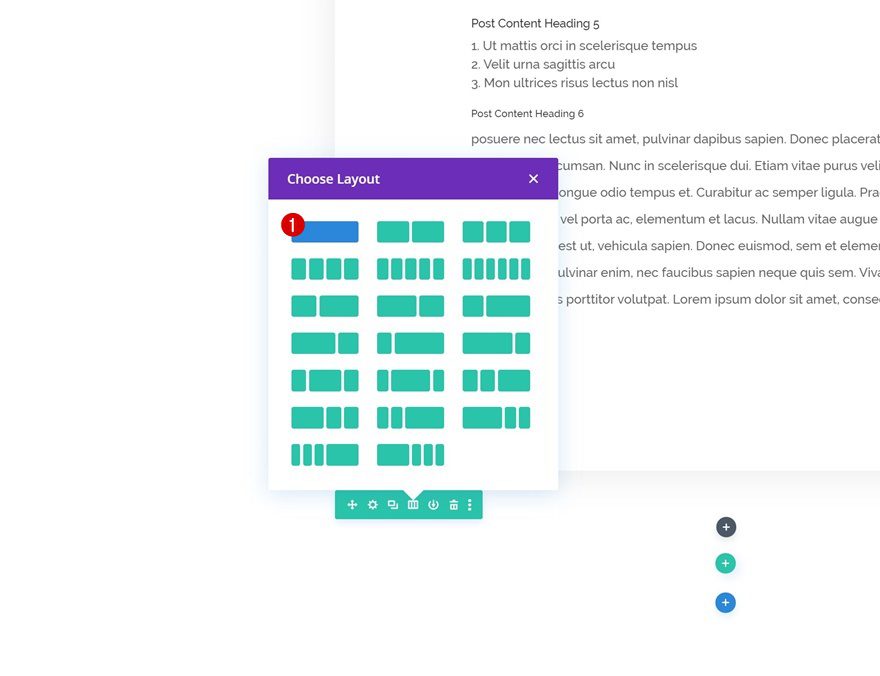The height and width of the screenshot is (676, 880).
Task: Add a new section with the dark plus
Action: [725, 526]
